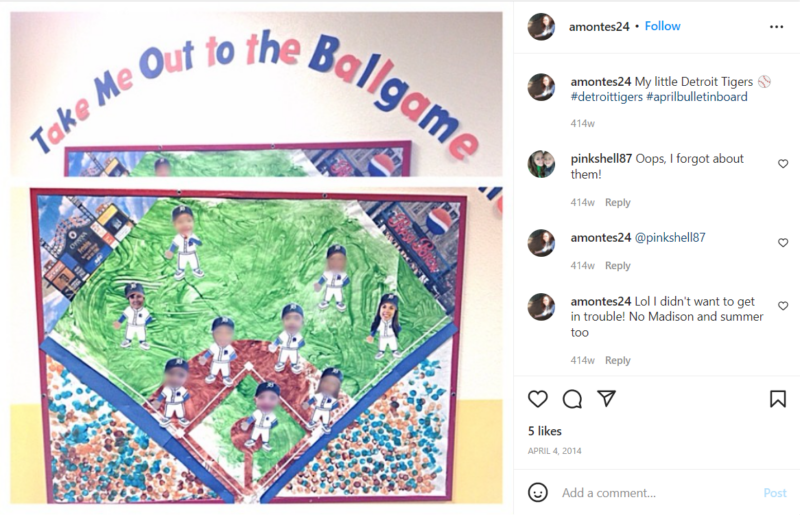Screen dimensions: 800x515
Task: Share the post via paper plane icon
Action: [x=606, y=398]
